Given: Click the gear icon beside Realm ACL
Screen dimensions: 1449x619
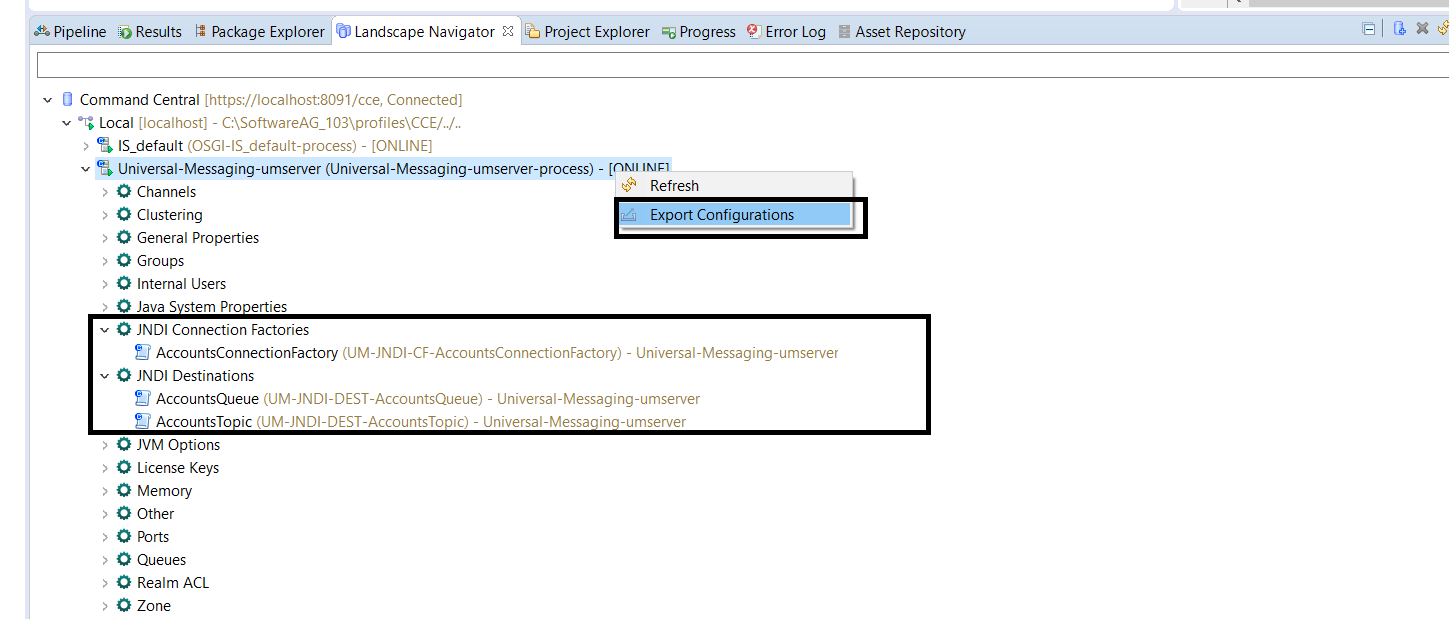Looking at the screenshot, I should [x=124, y=582].
